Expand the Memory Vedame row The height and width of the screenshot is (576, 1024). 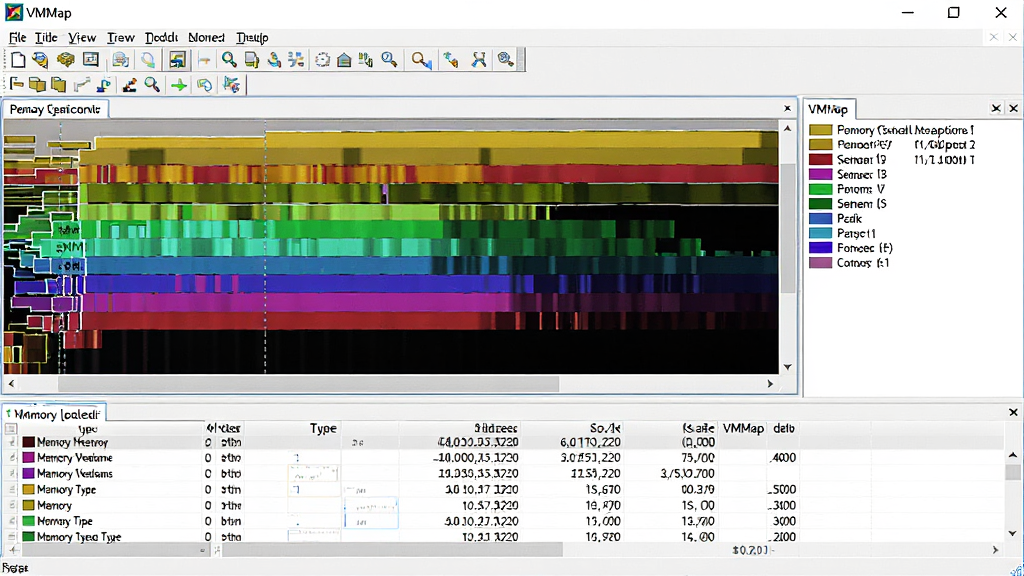click(12, 458)
